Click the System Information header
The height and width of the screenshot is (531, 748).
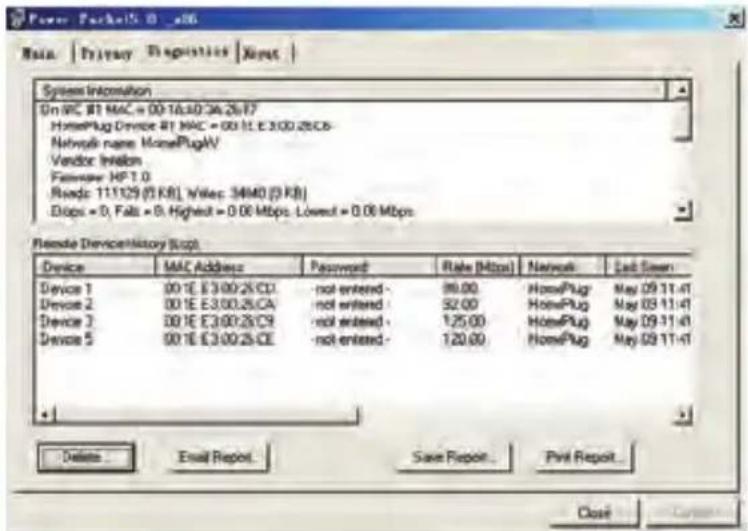pos(351,90)
